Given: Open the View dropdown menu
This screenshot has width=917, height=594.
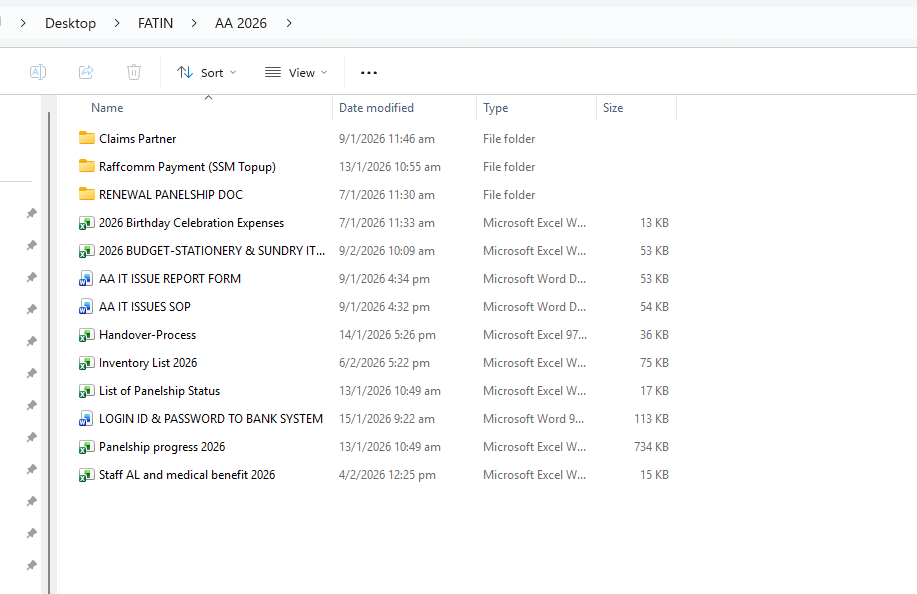Looking at the screenshot, I should [x=296, y=72].
